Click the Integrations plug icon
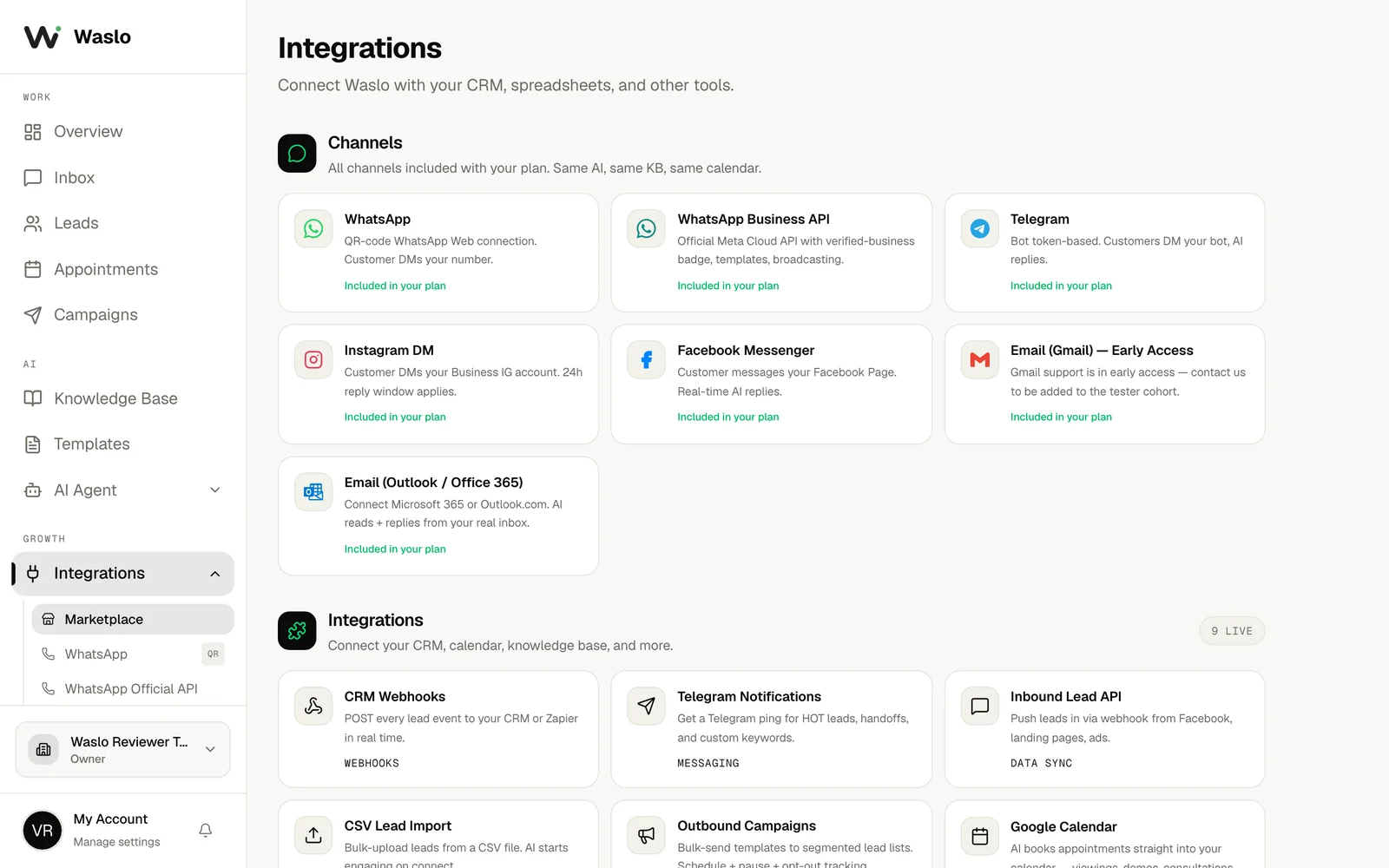The height and width of the screenshot is (868, 1389). coord(33,574)
